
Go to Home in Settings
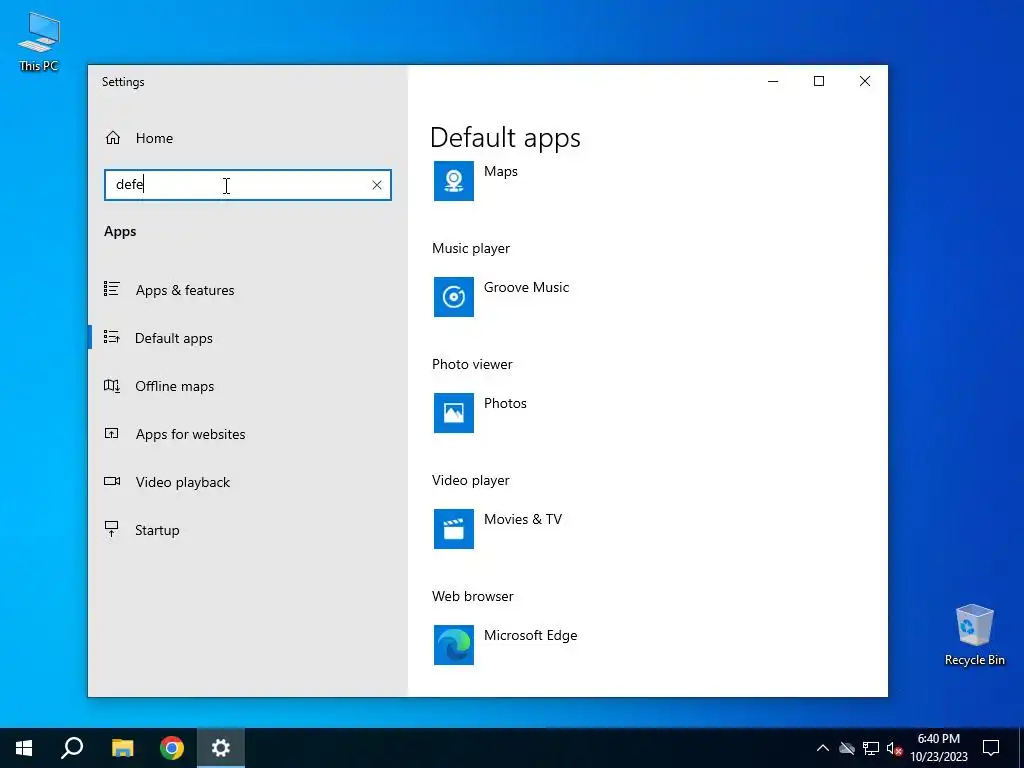(154, 138)
